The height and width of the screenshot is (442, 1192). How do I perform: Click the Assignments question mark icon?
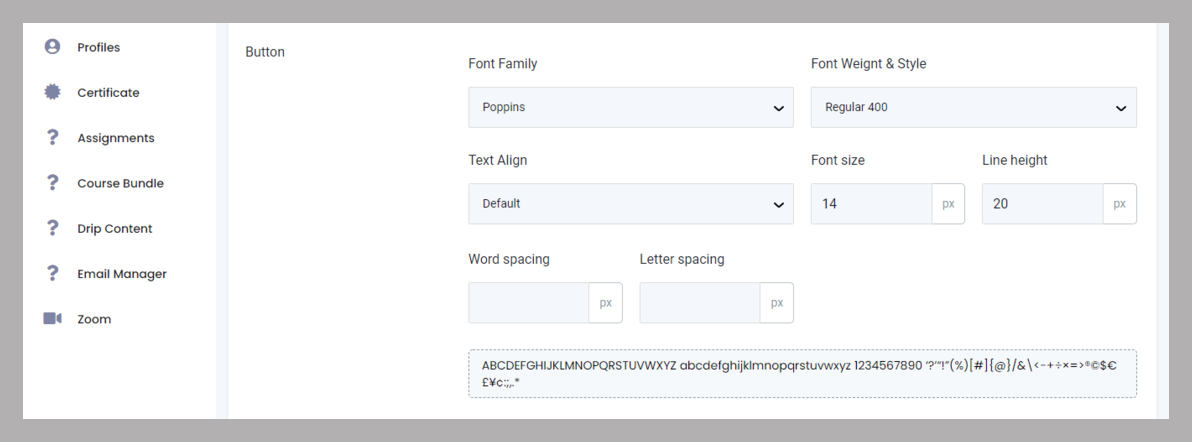[x=53, y=138]
